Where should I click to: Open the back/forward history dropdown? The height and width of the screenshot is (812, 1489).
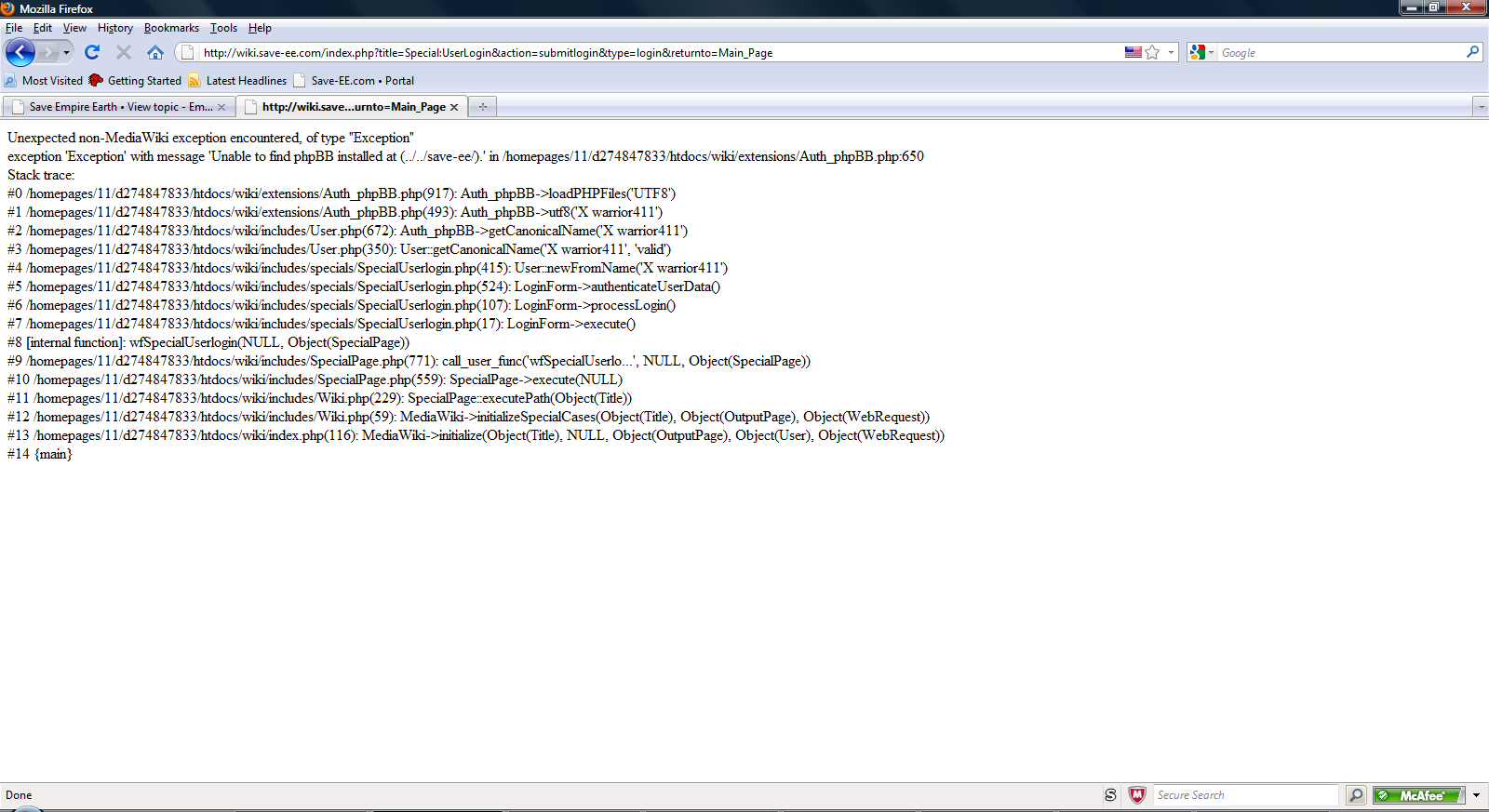tap(66, 52)
